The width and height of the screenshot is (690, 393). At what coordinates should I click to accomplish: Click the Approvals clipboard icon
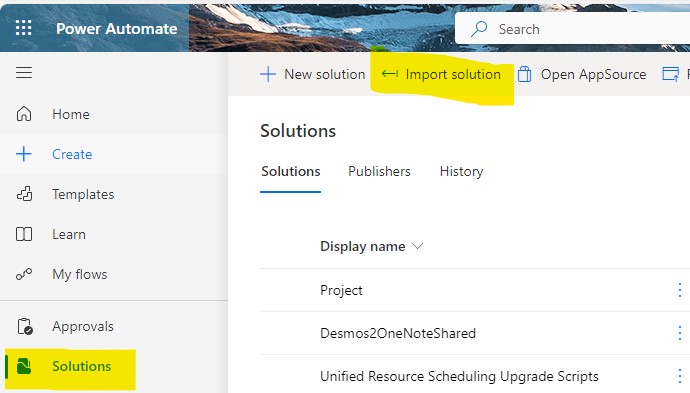click(25, 327)
